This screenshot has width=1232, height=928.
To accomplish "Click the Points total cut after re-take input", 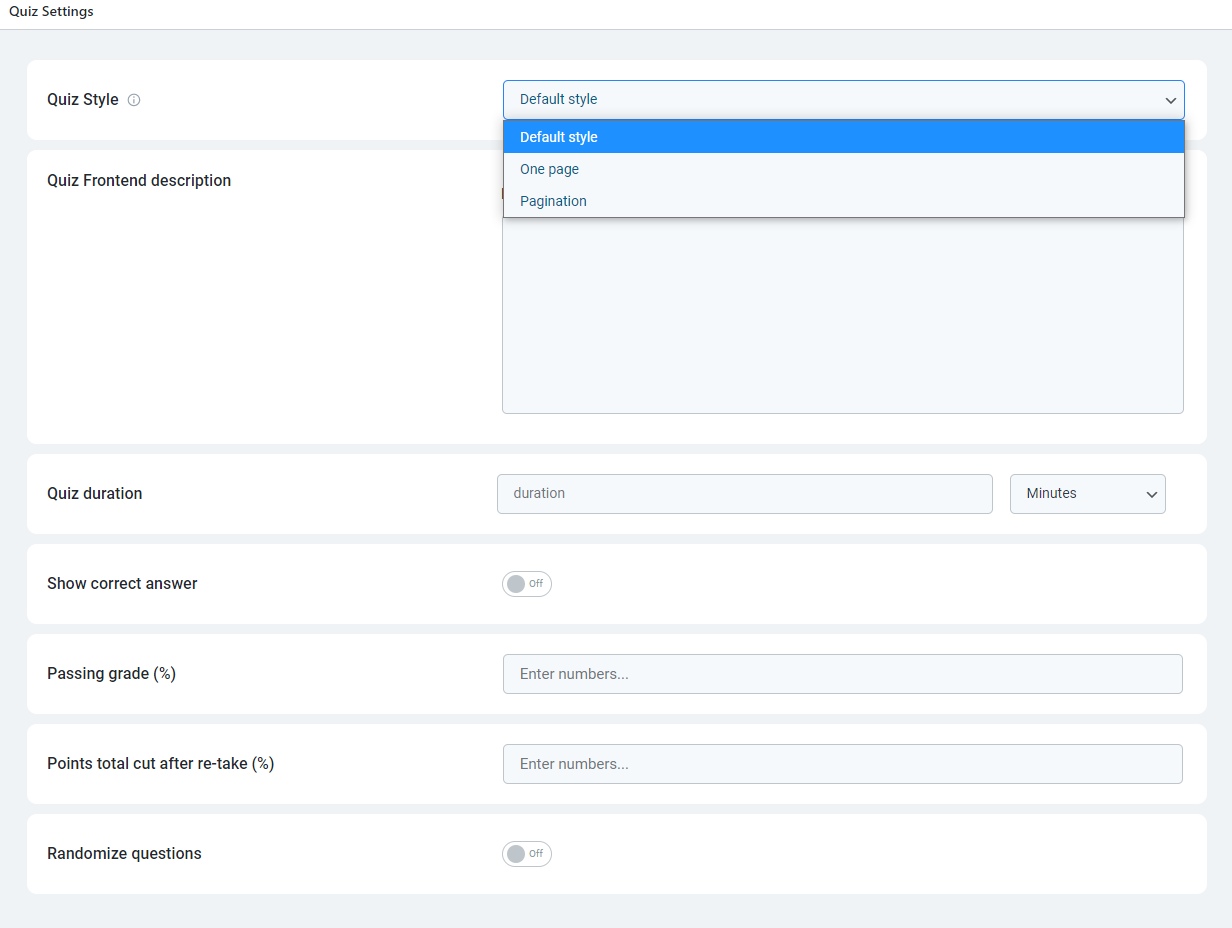I will 843,764.
